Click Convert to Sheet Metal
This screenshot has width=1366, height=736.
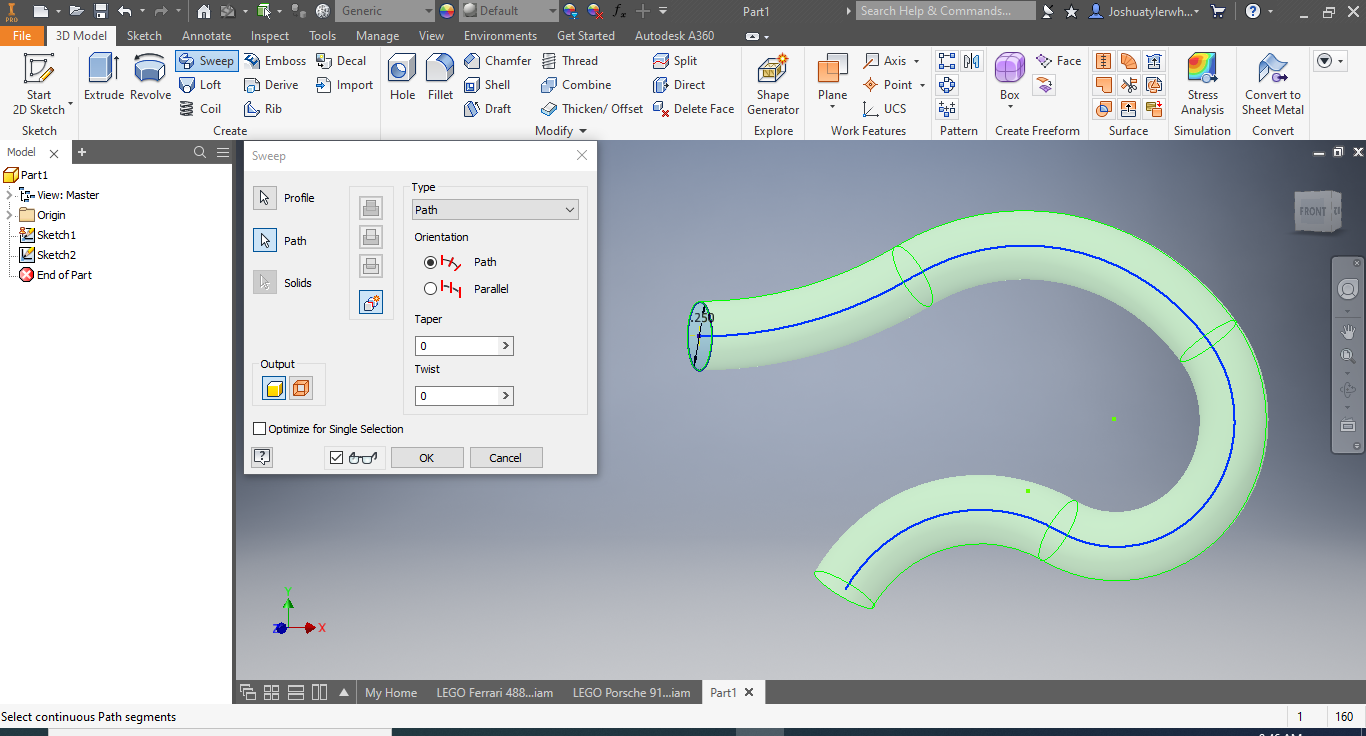pos(1272,85)
